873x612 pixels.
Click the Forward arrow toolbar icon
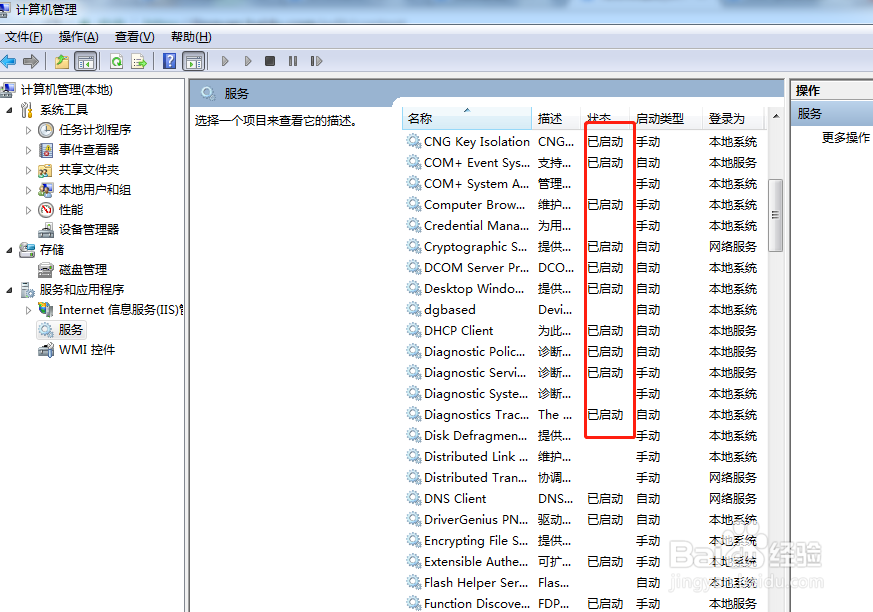[x=31, y=61]
